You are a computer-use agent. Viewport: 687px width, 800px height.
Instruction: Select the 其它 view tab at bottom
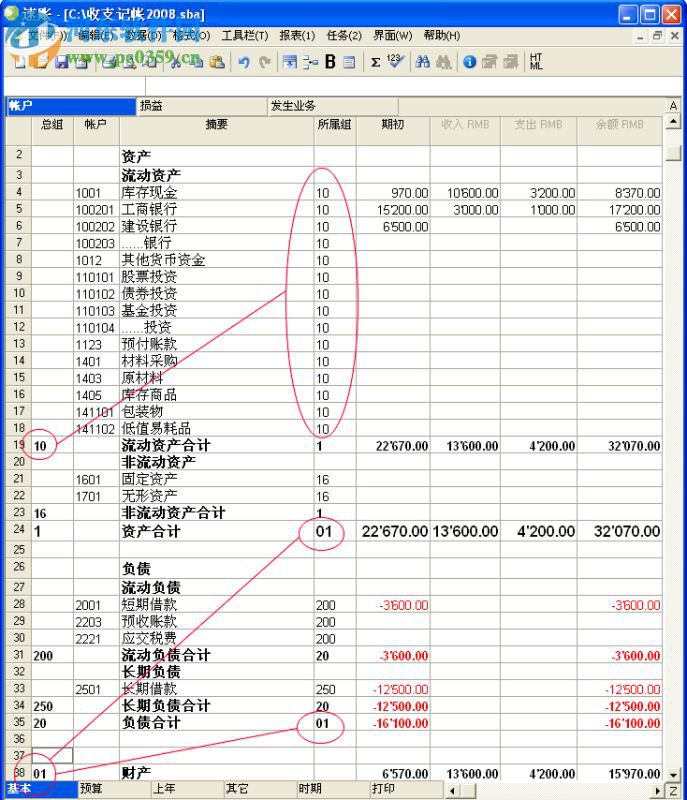(x=261, y=789)
